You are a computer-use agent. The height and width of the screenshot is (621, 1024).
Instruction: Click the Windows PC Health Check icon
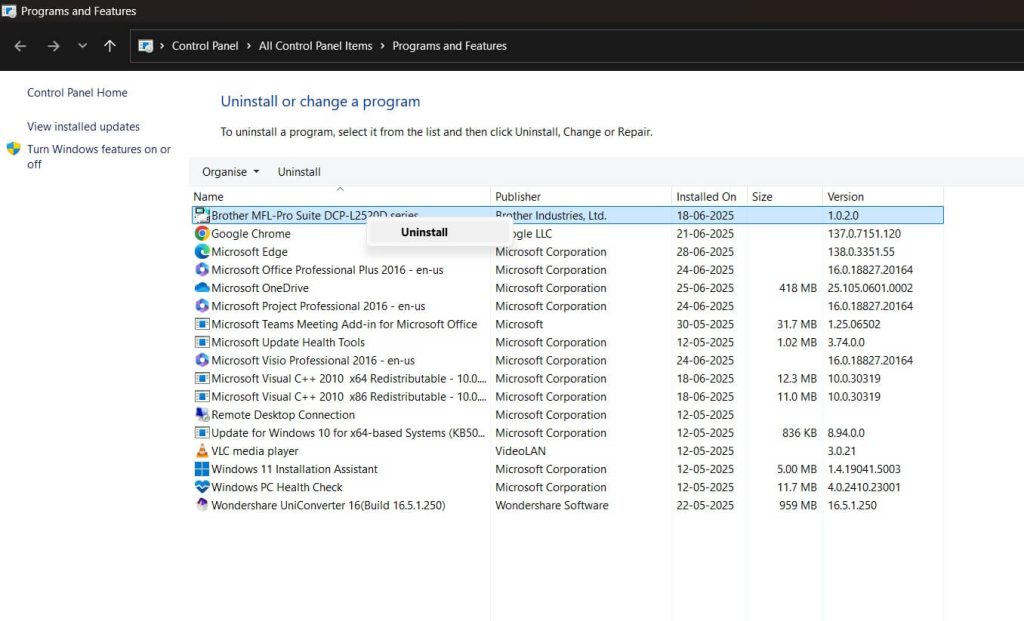coord(202,486)
